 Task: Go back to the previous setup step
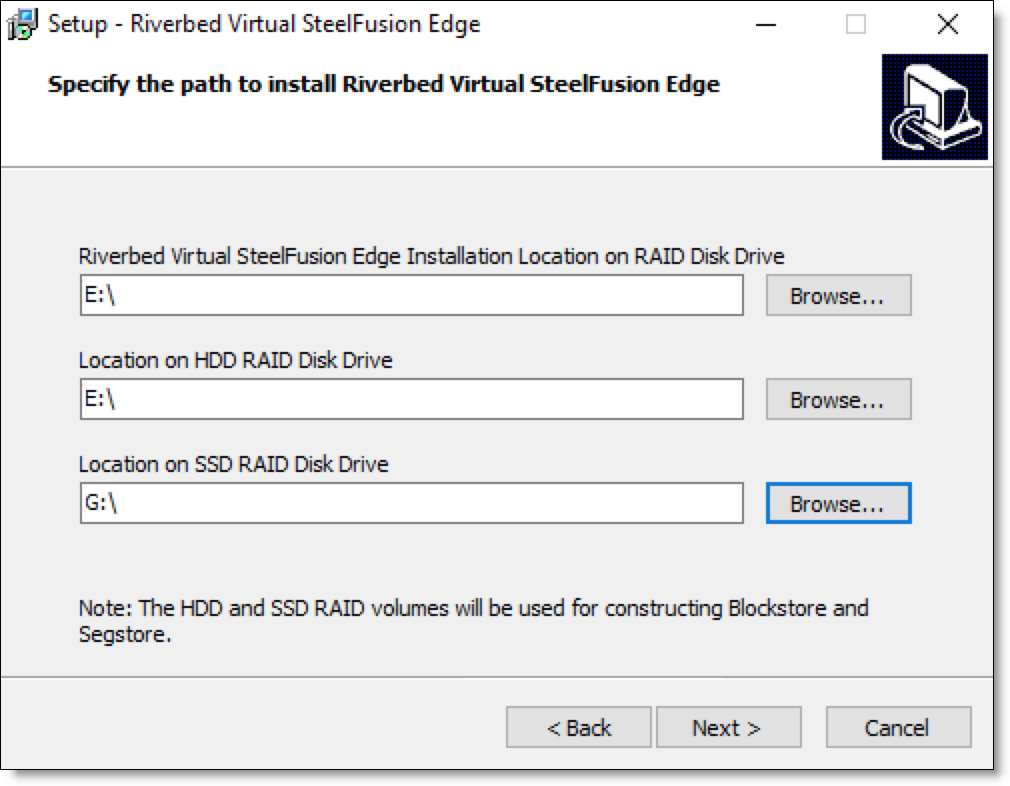pos(578,727)
